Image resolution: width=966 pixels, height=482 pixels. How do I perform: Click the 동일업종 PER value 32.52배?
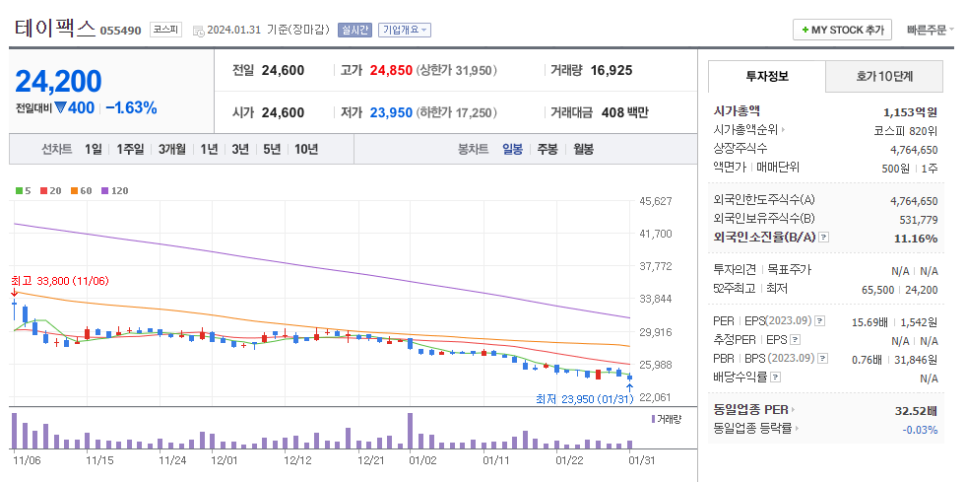tap(916, 411)
